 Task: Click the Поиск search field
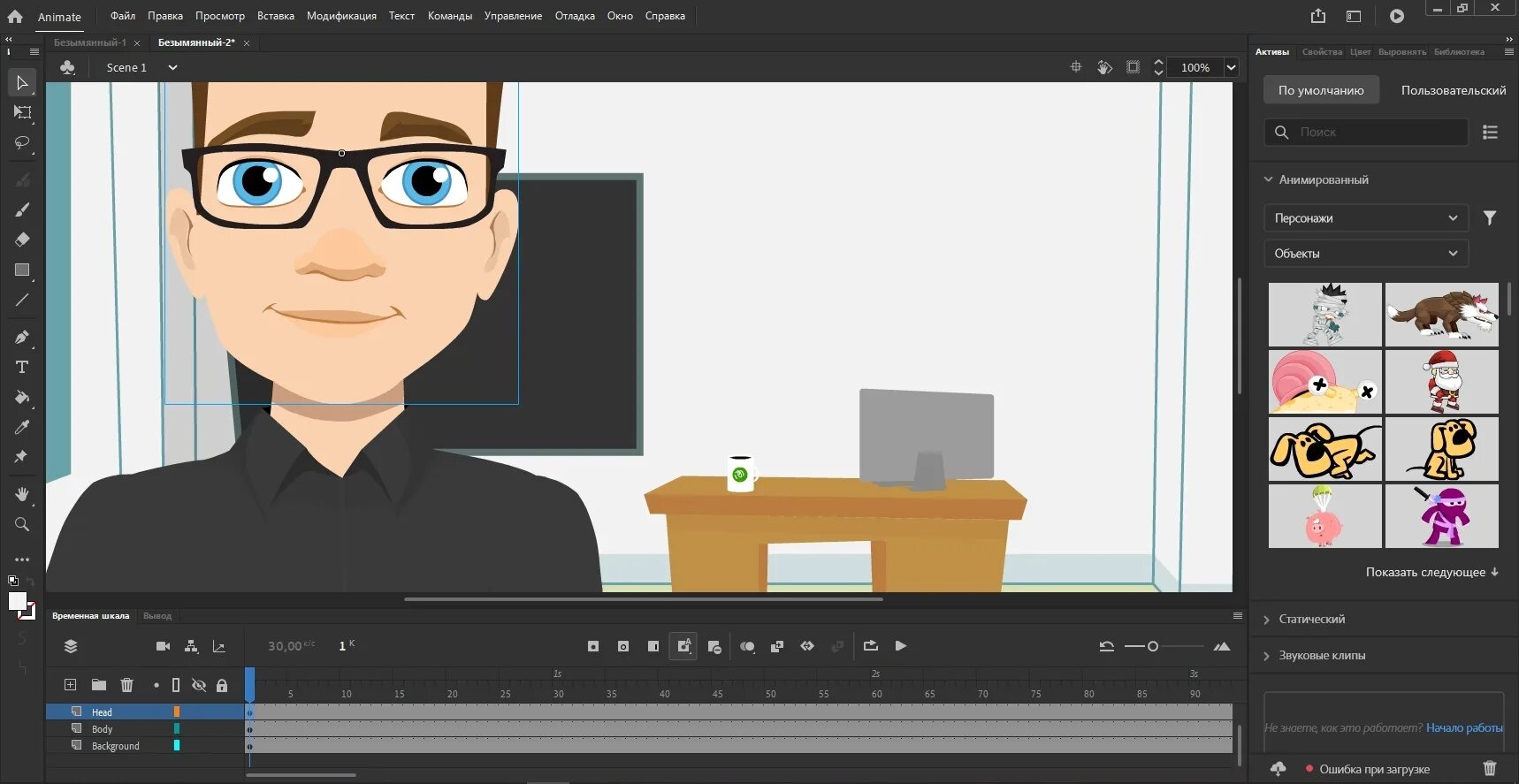tap(1366, 132)
